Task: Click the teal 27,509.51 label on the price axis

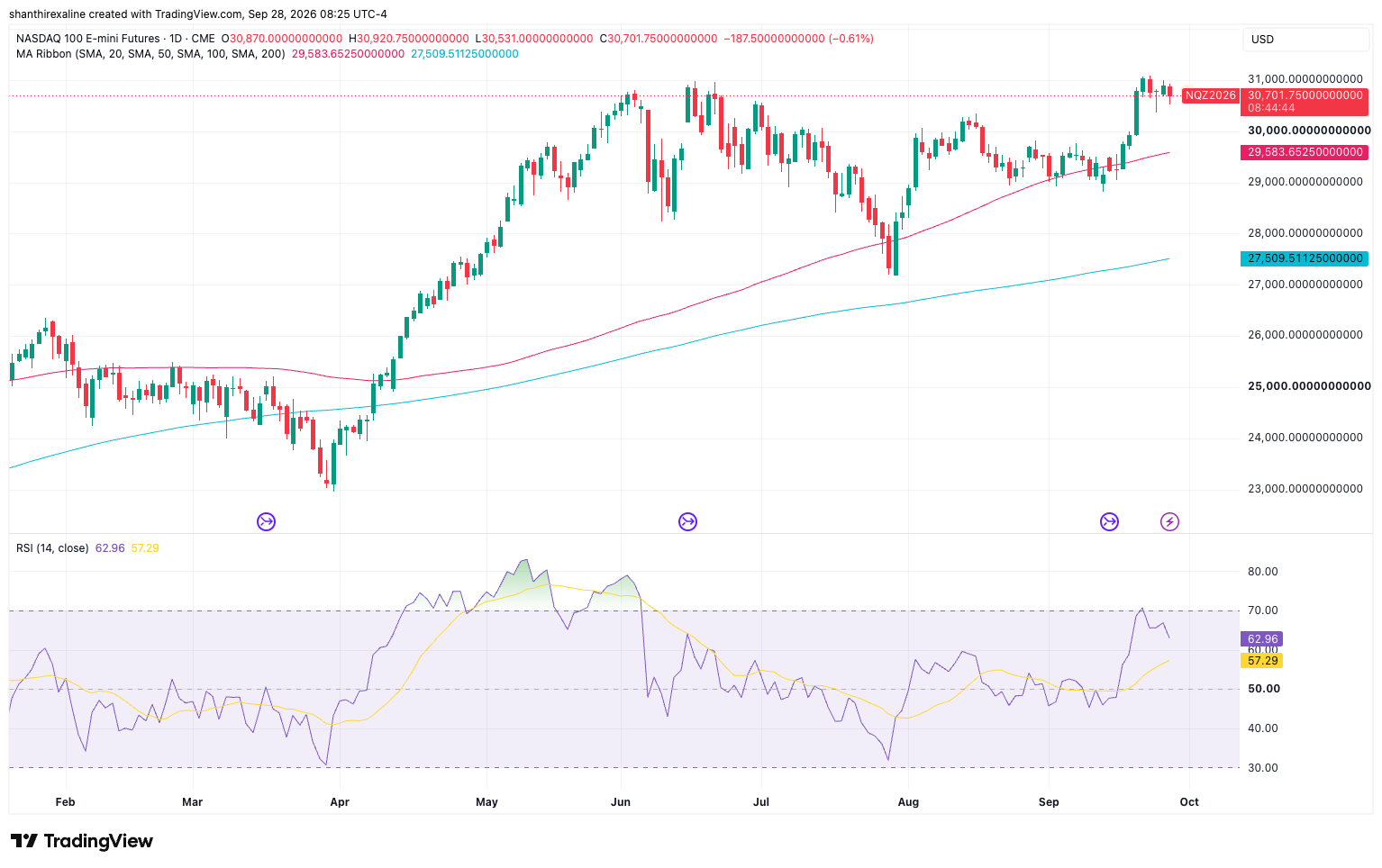Action: pyautogui.click(x=1305, y=258)
